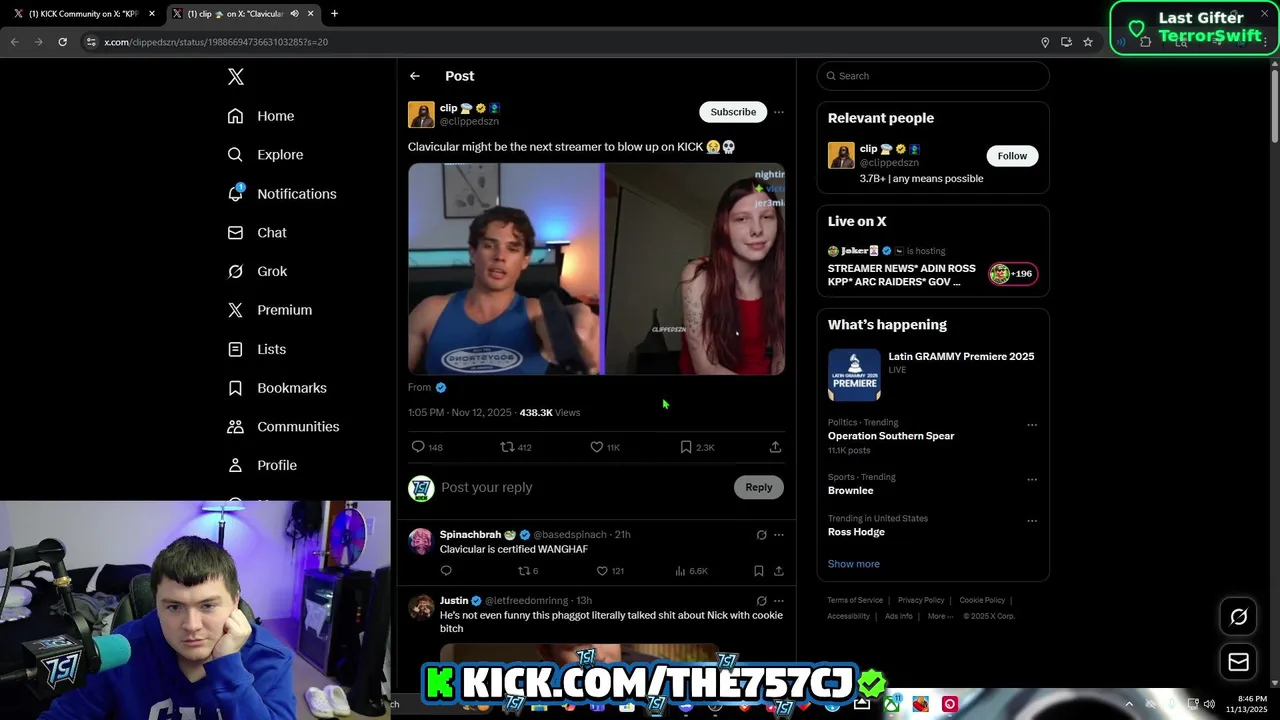Open Privacy Policy link
This screenshot has height=720, width=1280.
tap(921, 600)
